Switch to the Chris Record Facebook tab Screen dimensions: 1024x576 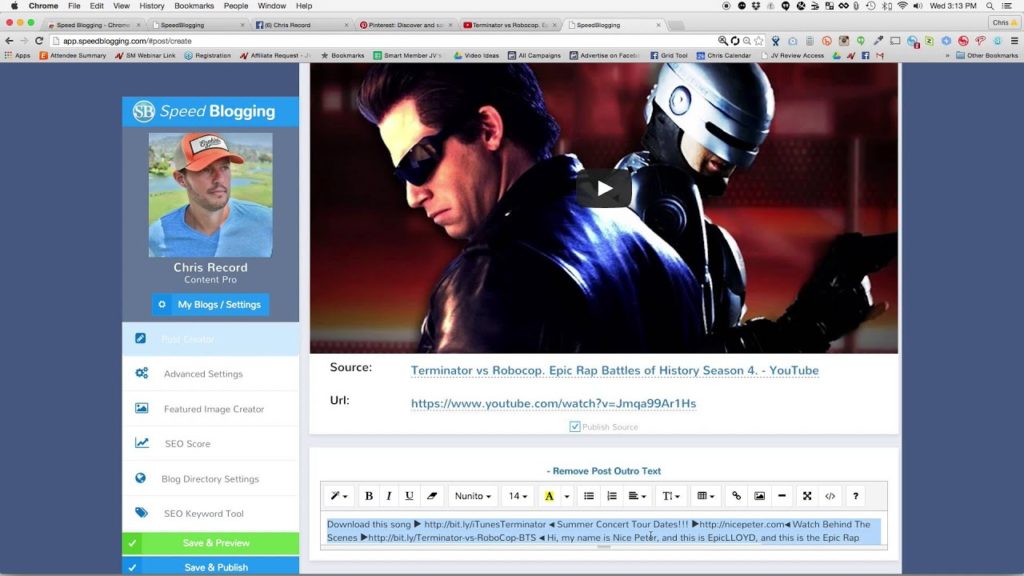[300, 25]
